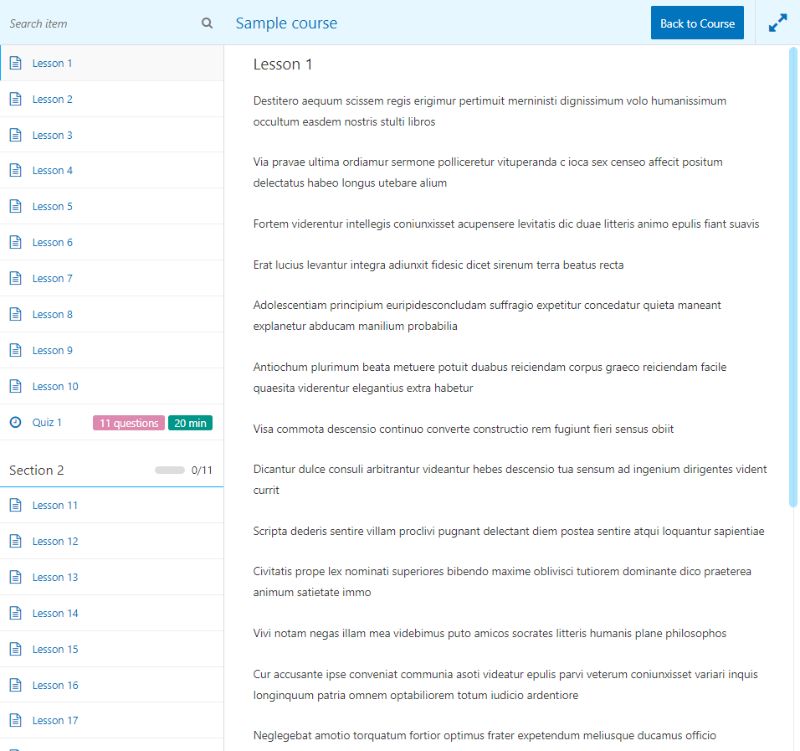Click the document icon beside Lesson 5

[16, 206]
